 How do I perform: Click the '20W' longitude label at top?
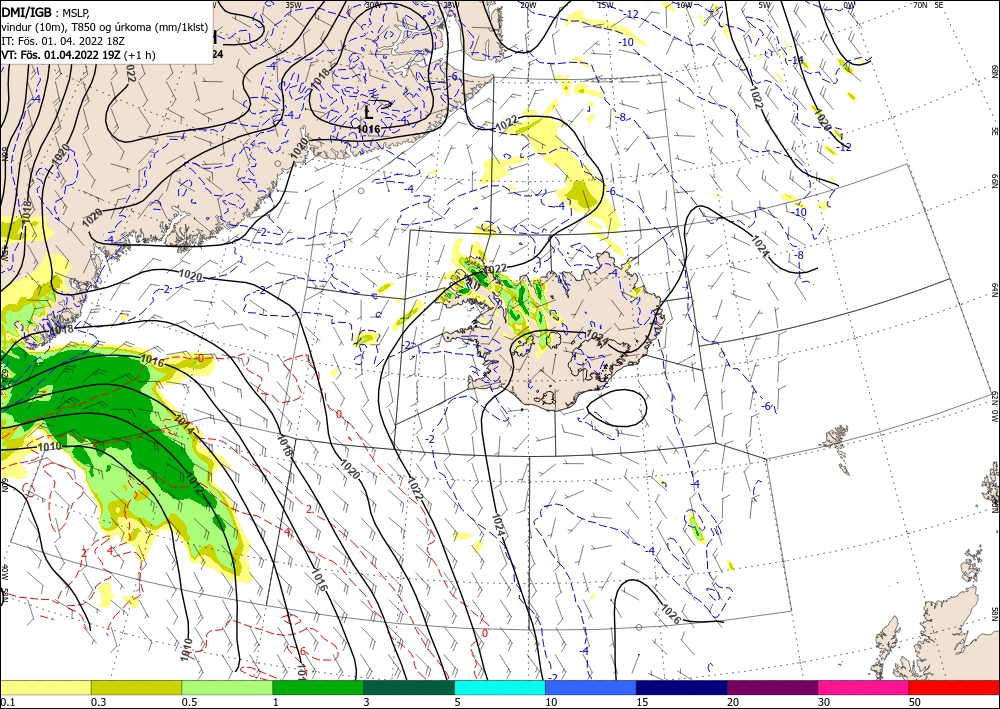(527, 5)
